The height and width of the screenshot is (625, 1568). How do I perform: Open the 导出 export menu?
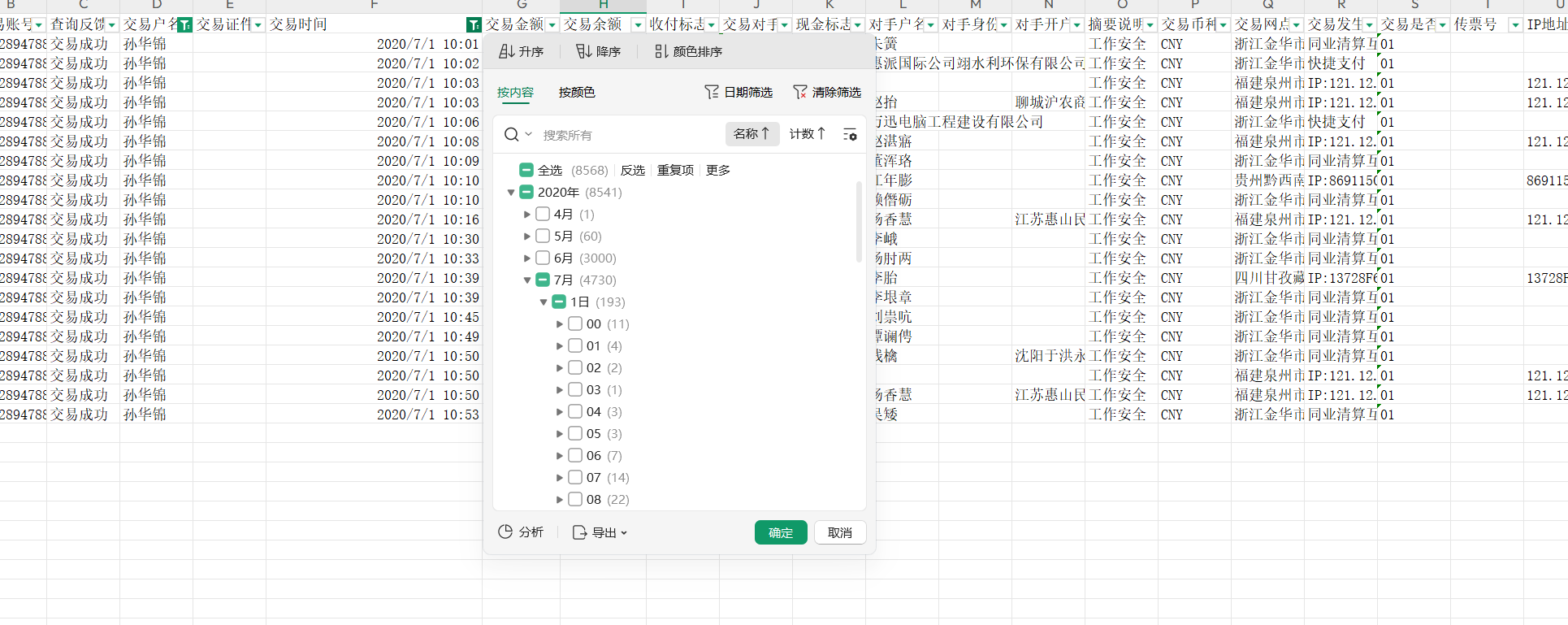click(x=600, y=532)
